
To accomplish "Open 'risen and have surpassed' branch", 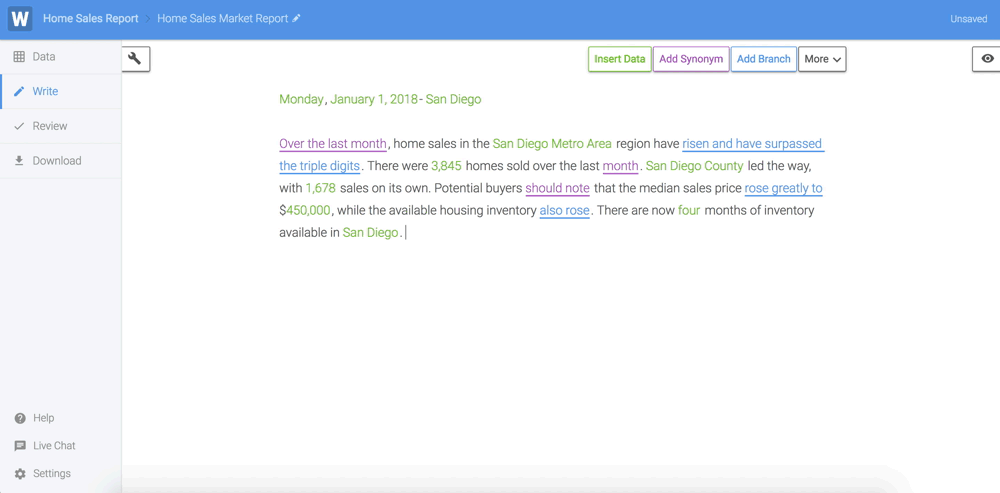I will coord(753,144).
